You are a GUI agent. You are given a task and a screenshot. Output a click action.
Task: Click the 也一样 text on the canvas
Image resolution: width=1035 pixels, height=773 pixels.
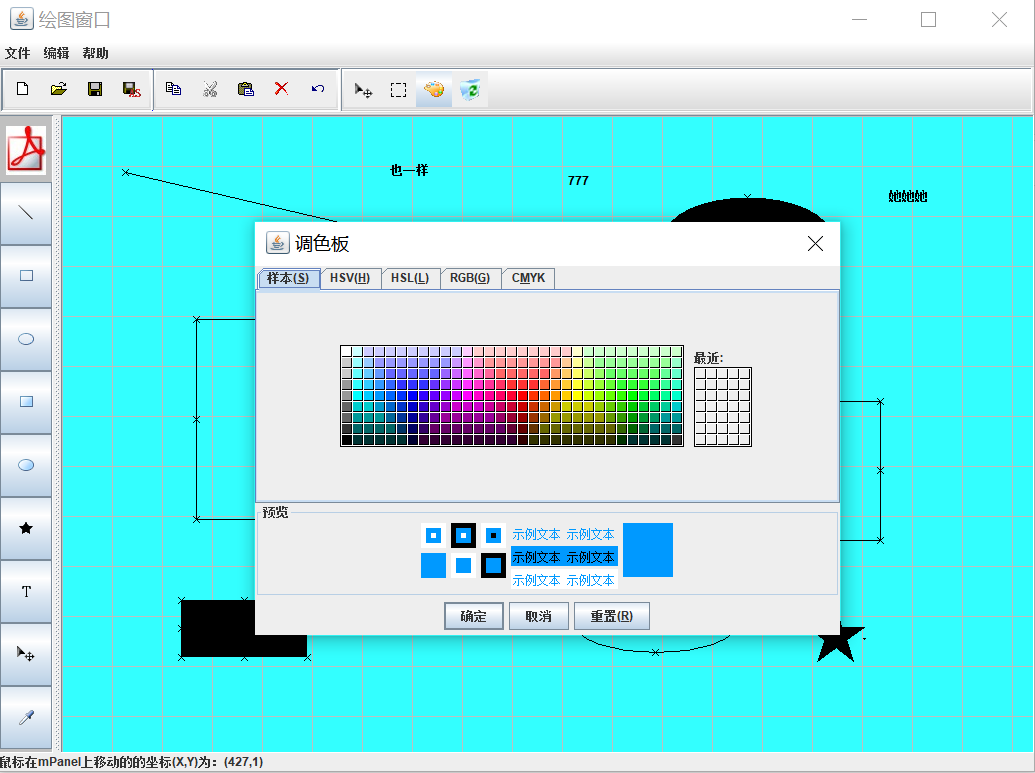[409, 170]
